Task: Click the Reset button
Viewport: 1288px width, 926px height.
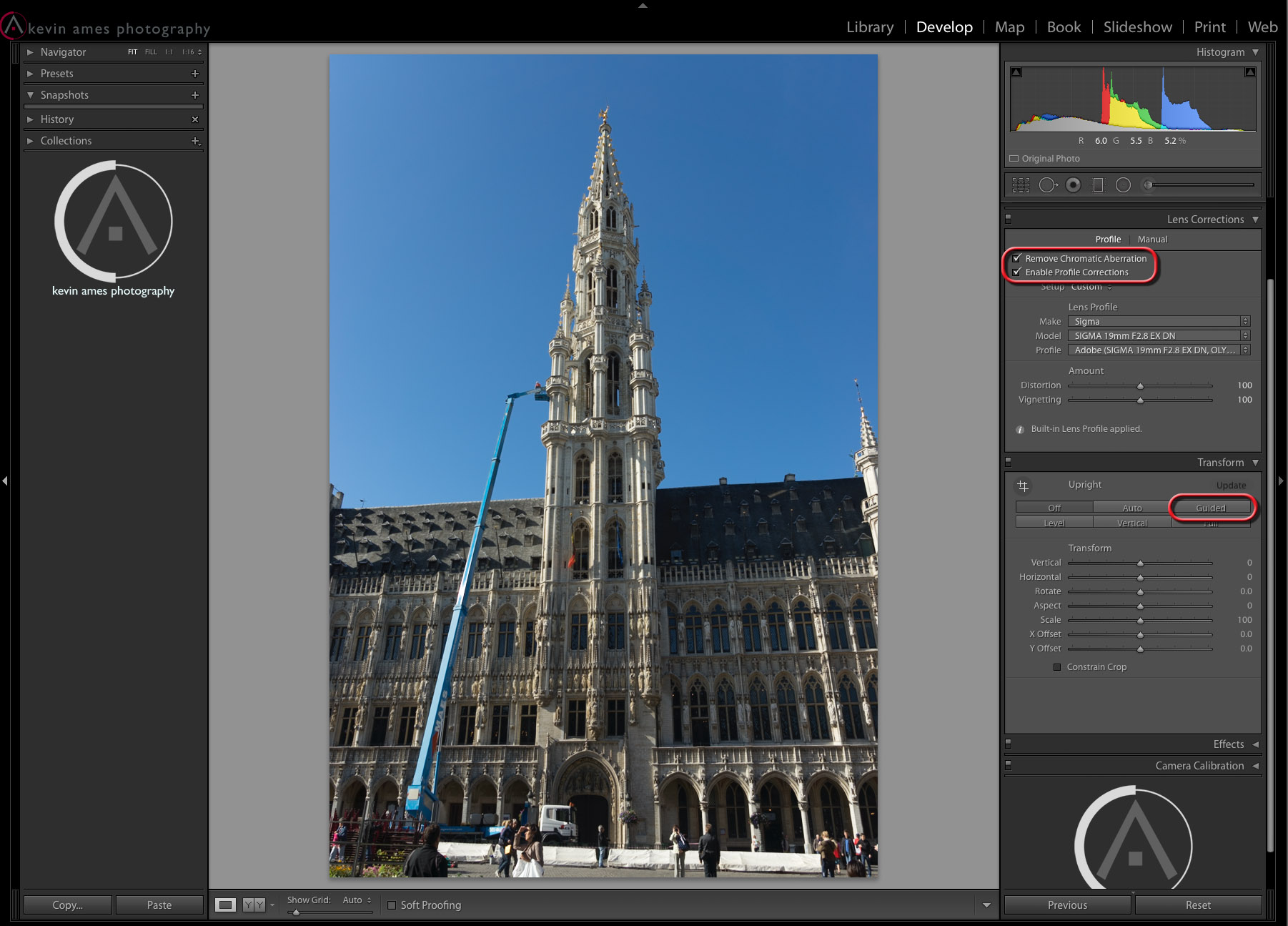Action: pyautogui.click(x=1198, y=905)
